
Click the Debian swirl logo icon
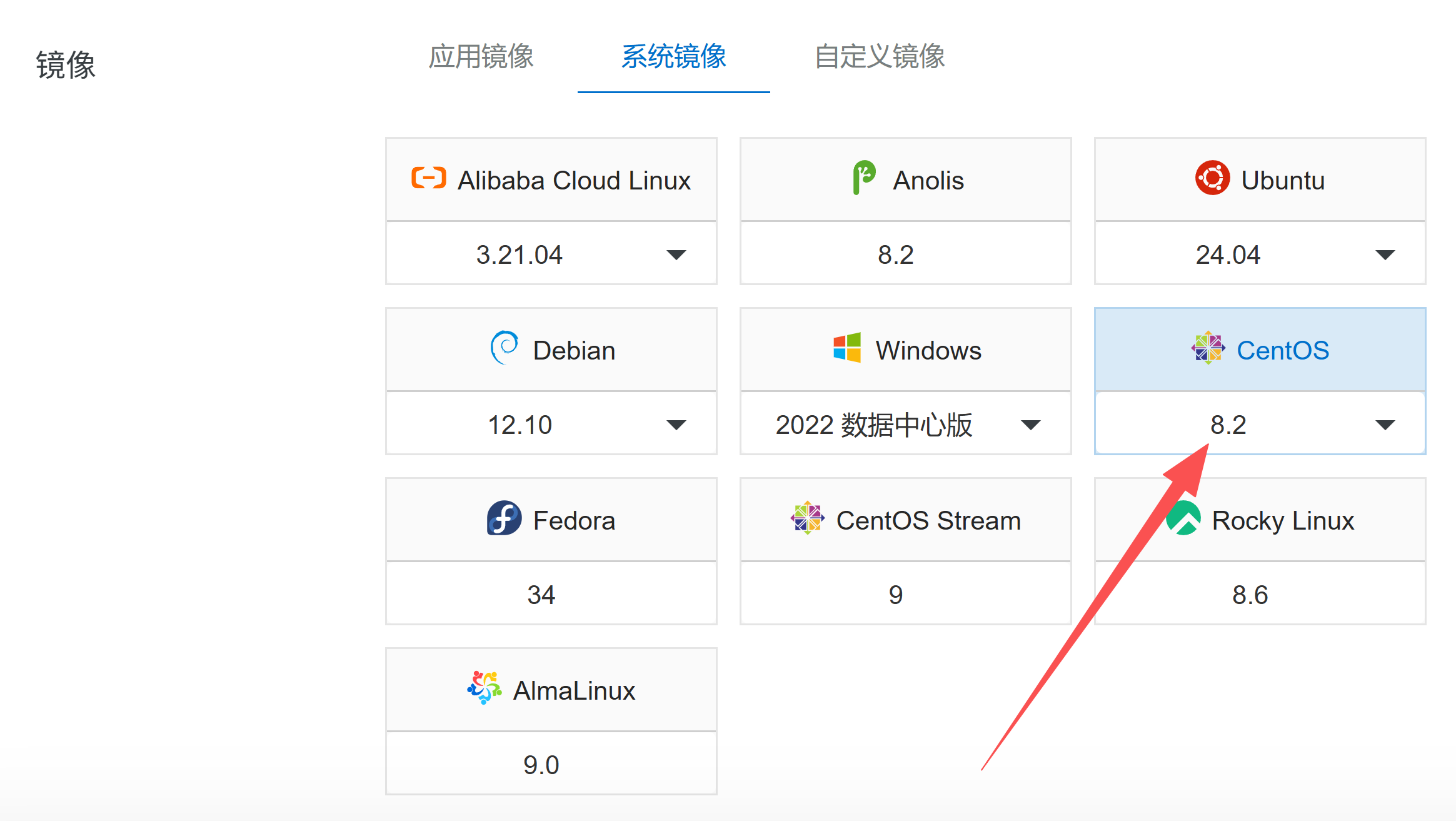[x=504, y=348]
